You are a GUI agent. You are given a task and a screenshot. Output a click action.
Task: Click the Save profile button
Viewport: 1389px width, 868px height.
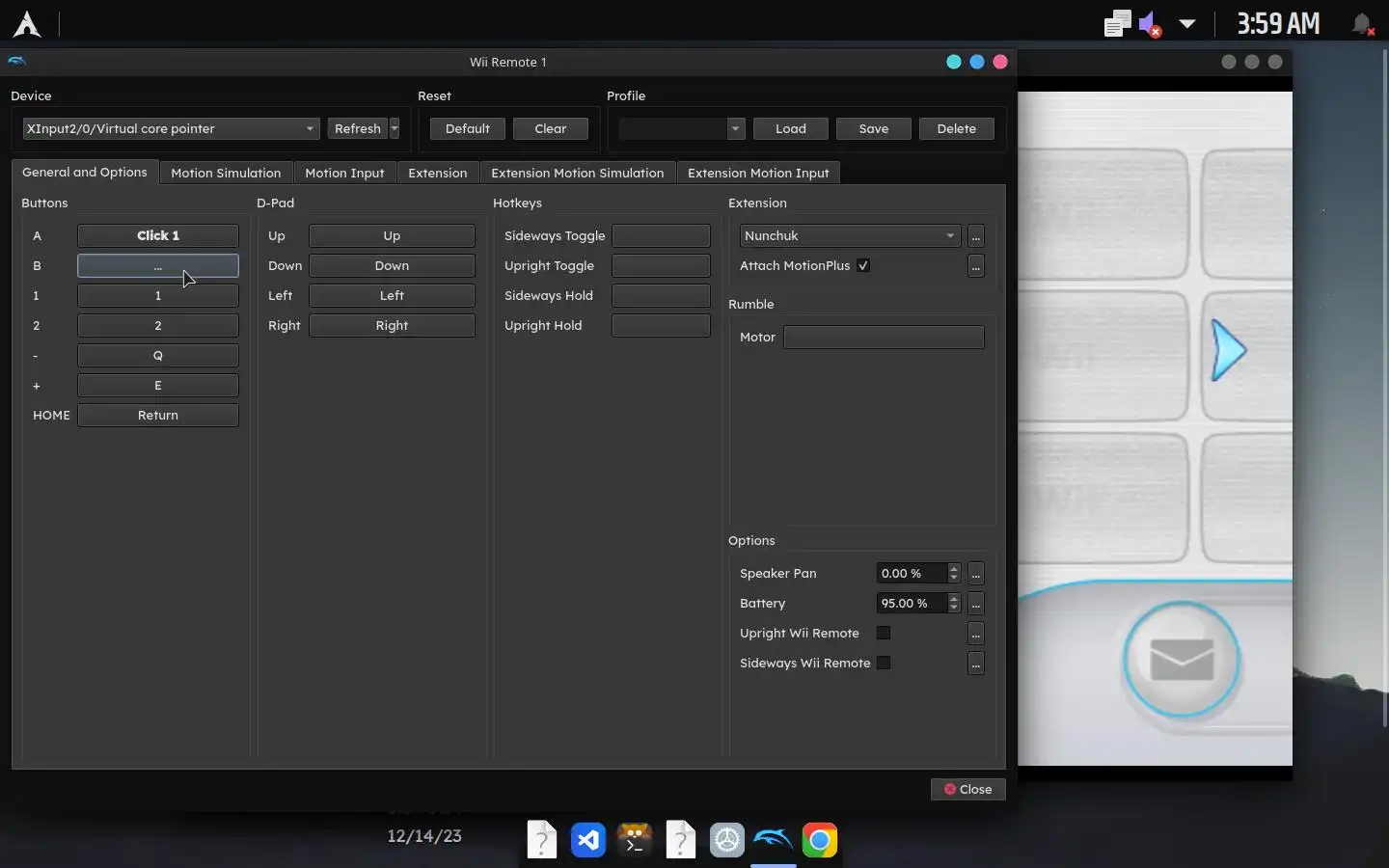[x=874, y=128]
